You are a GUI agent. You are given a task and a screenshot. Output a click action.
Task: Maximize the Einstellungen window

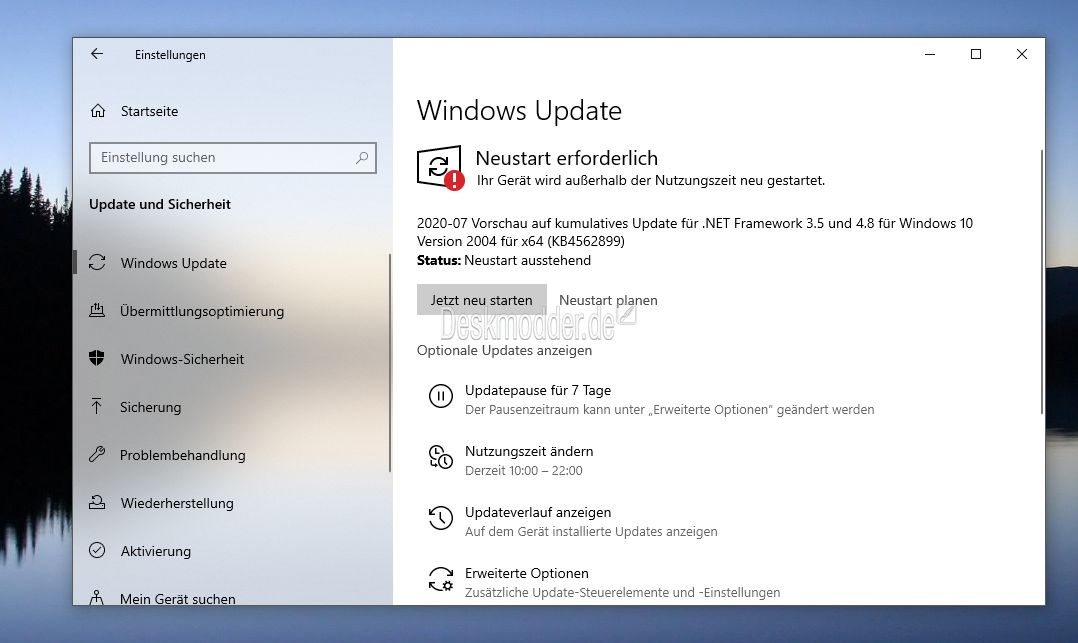pyautogui.click(x=976, y=54)
